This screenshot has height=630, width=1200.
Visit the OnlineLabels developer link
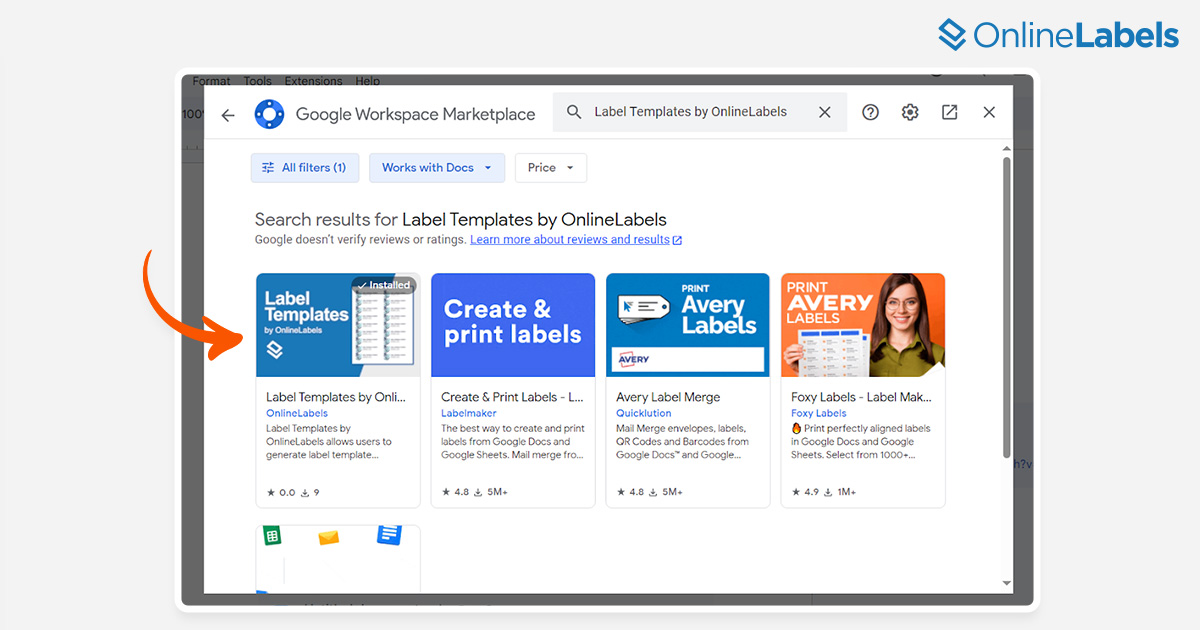click(297, 413)
